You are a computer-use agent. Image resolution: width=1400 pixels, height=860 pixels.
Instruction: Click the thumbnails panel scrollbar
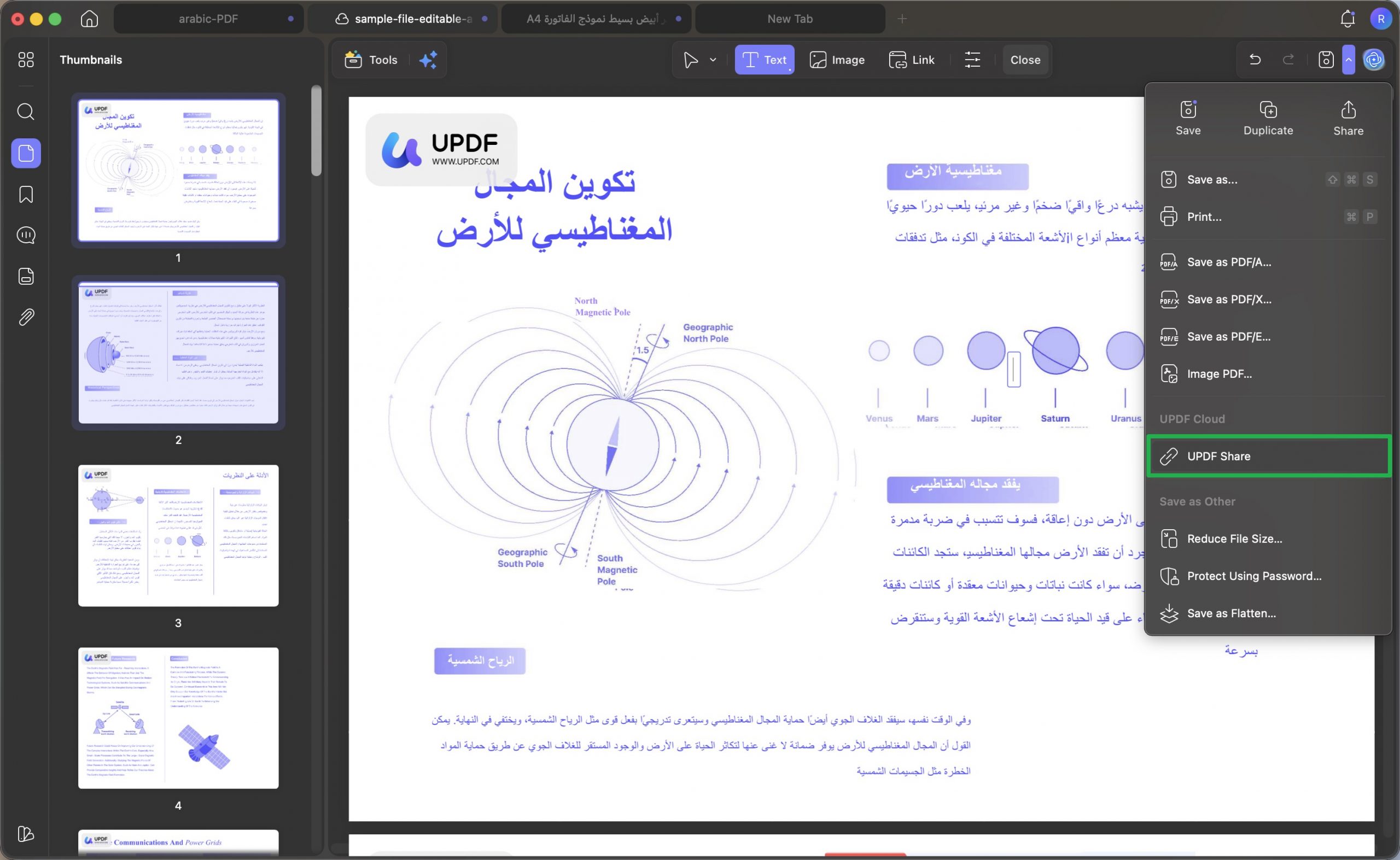click(x=316, y=131)
